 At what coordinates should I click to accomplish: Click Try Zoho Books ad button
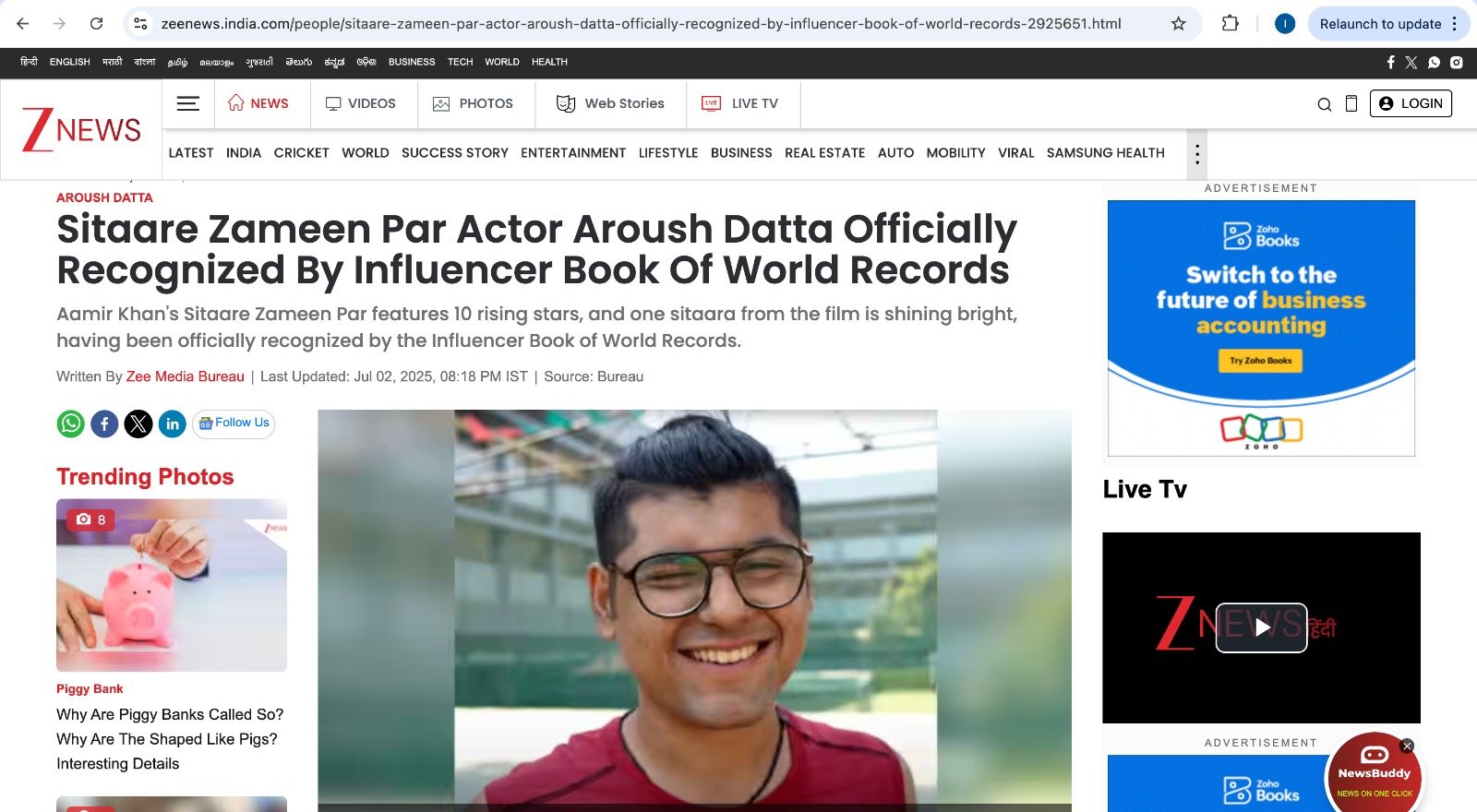click(x=1260, y=361)
